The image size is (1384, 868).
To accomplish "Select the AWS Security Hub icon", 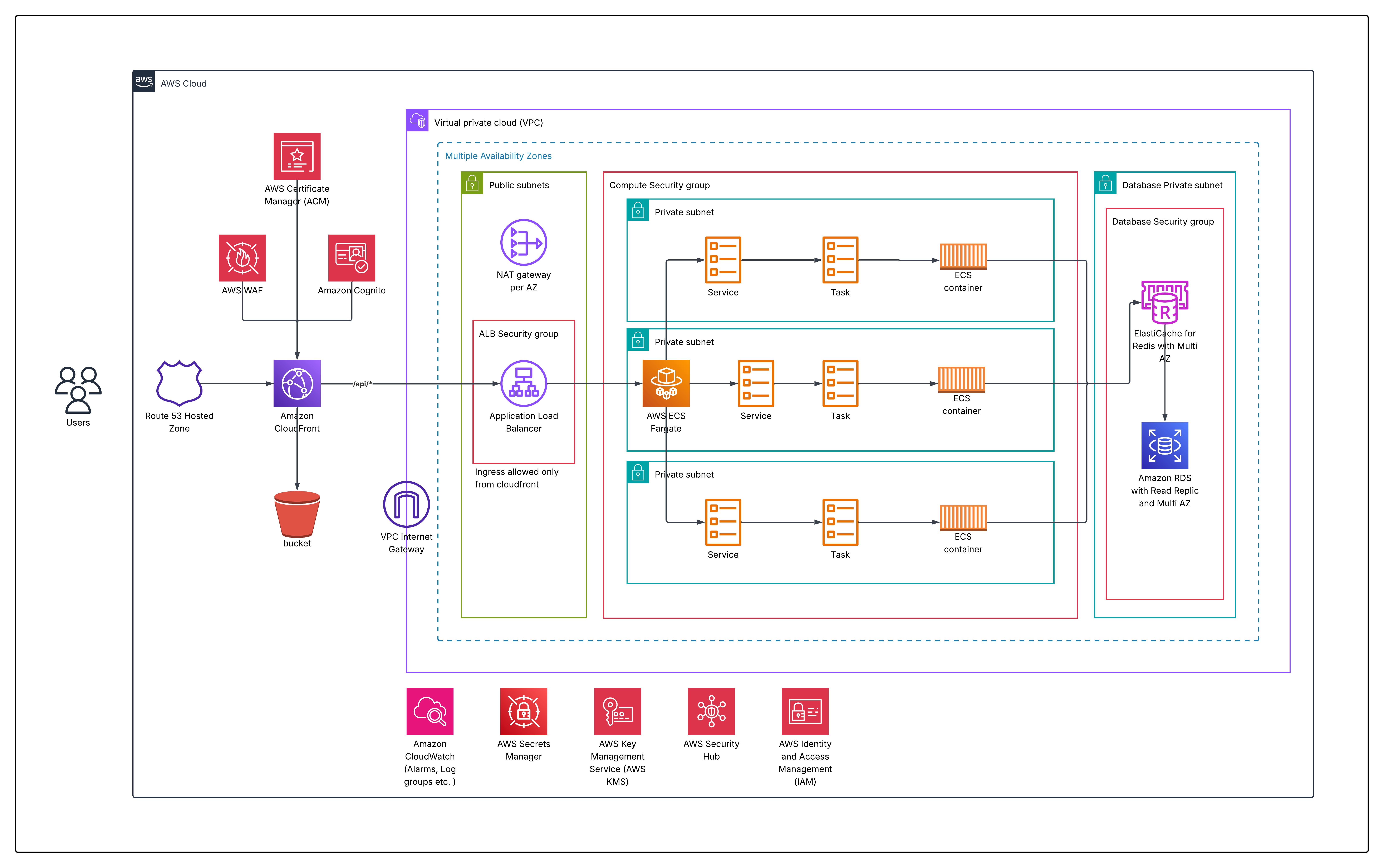I will (711, 711).
